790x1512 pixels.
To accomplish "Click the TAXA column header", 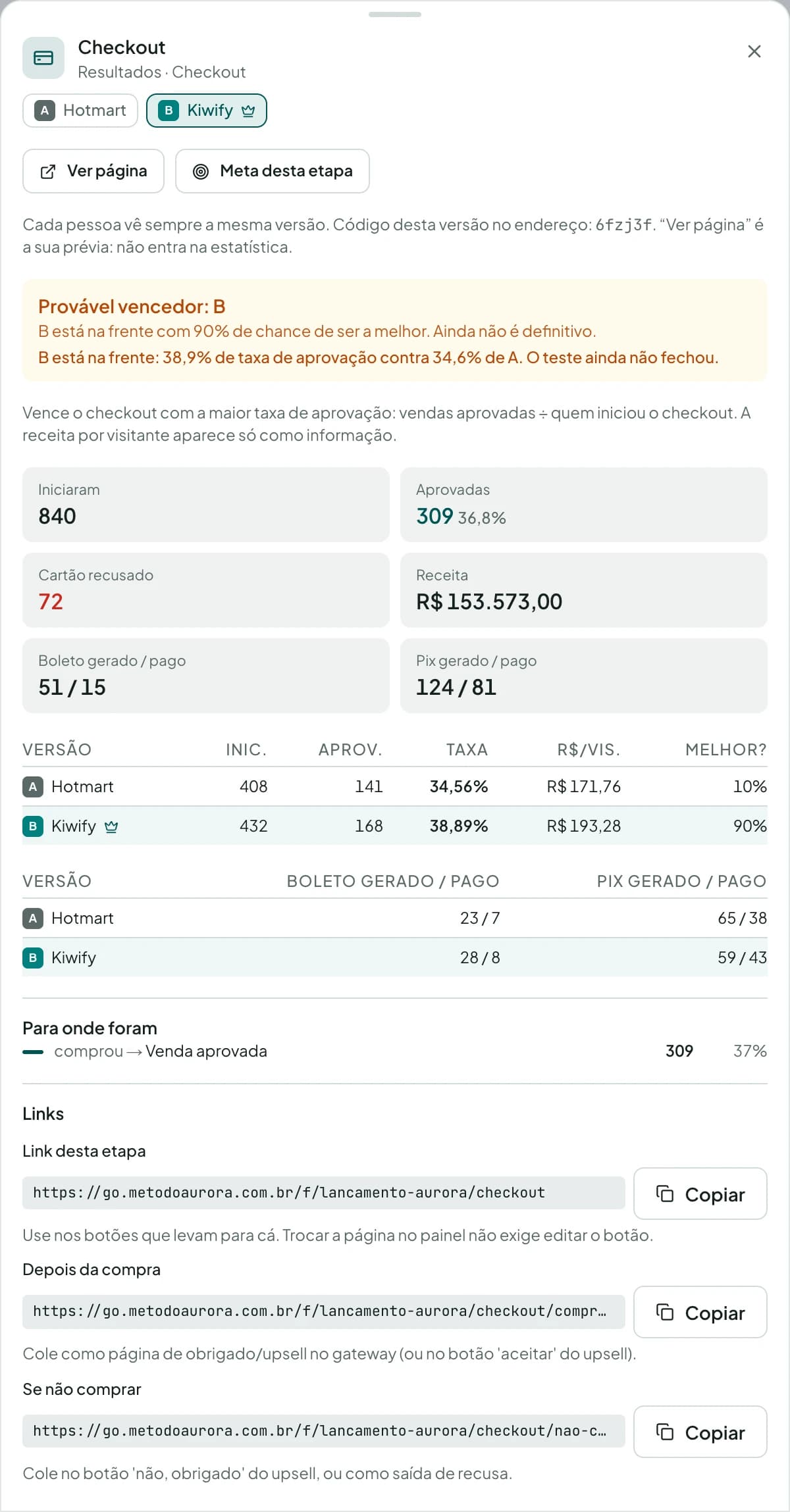I will point(467,749).
